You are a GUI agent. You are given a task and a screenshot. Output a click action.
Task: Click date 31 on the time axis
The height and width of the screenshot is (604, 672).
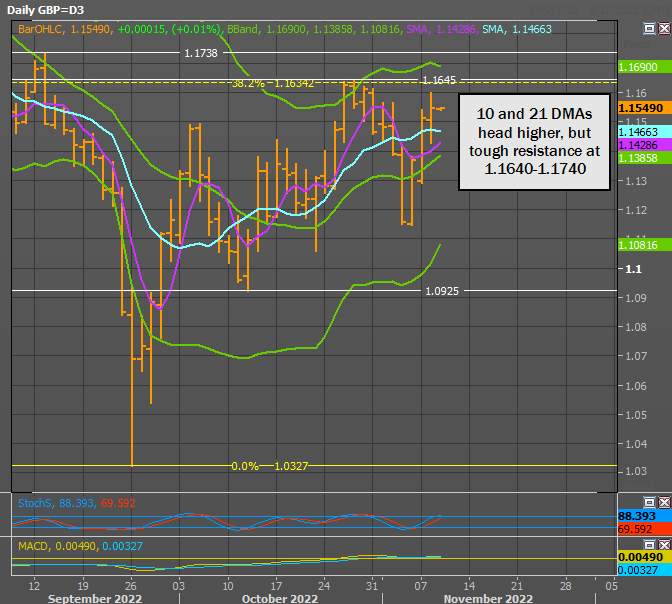tap(372, 586)
